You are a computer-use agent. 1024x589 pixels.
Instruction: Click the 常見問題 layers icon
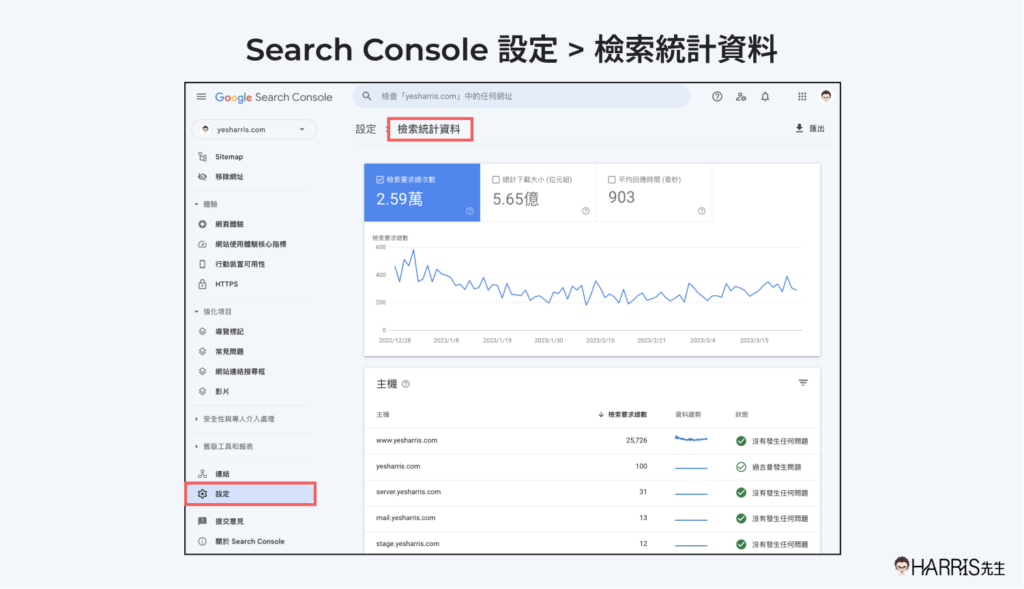[202, 351]
